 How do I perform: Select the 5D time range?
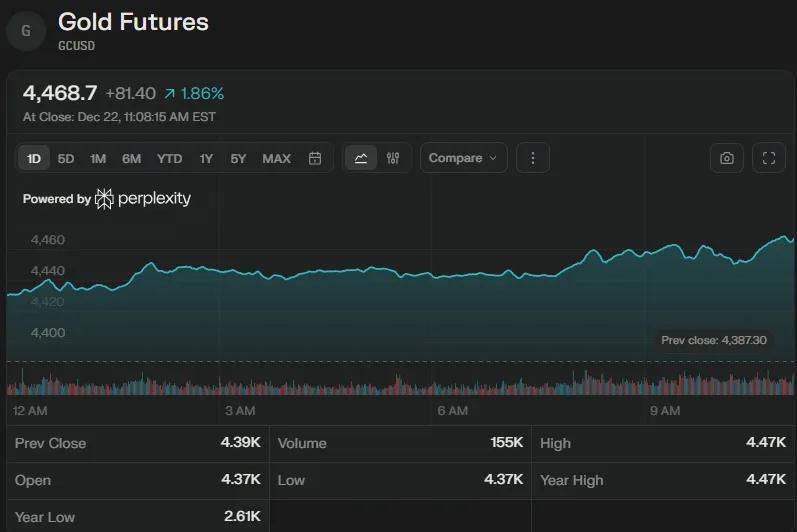pos(66,158)
